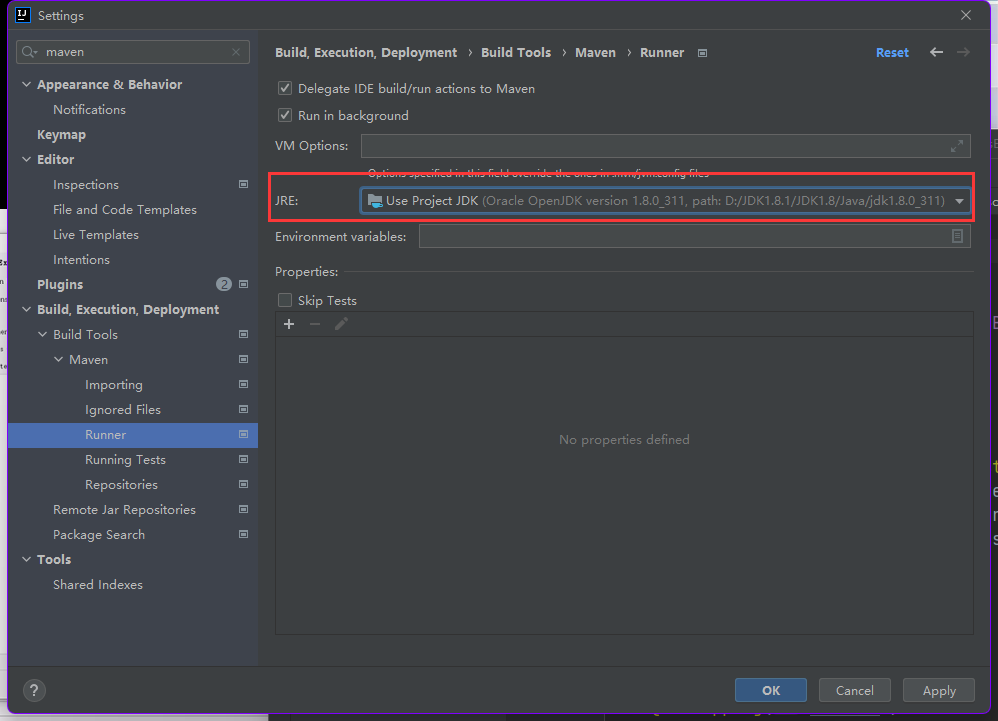Screen dimensions: 998x721
Task: Click the help question mark icon
Action: point(34,690)
